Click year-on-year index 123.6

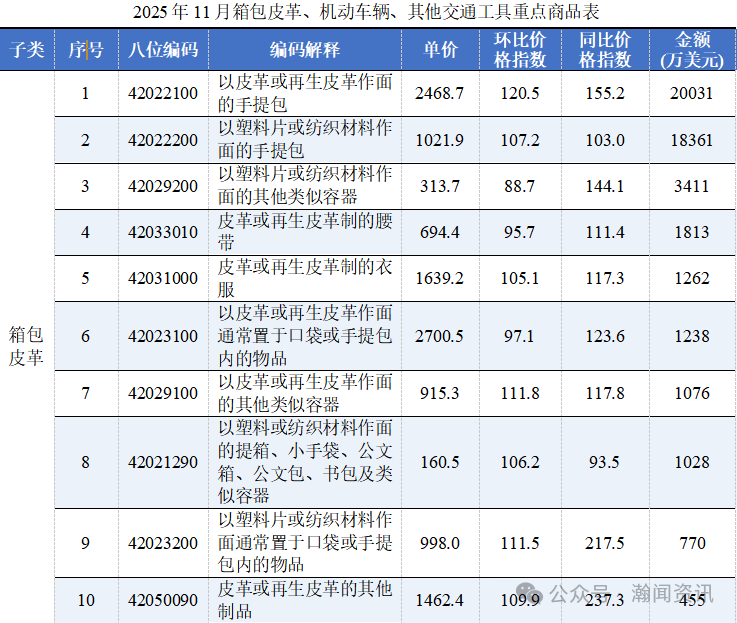(x=605, y=336)
